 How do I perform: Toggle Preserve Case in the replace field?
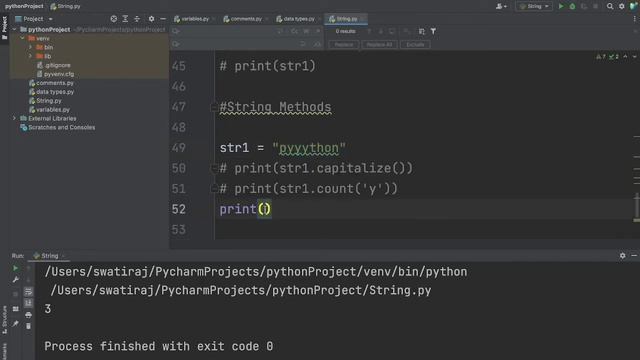(317, 44)
